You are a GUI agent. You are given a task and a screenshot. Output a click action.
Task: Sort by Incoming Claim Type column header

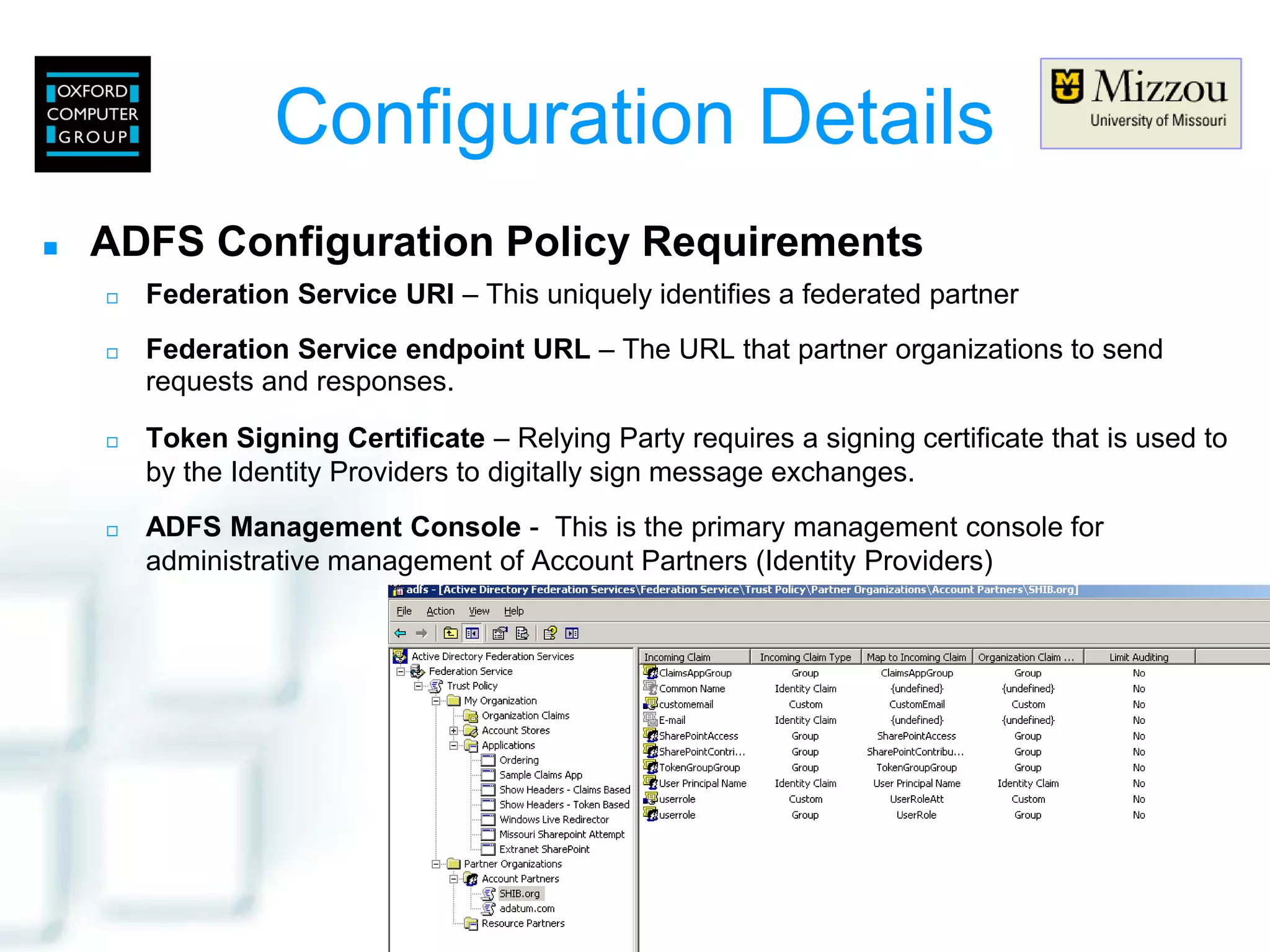[x=805, y=657]
